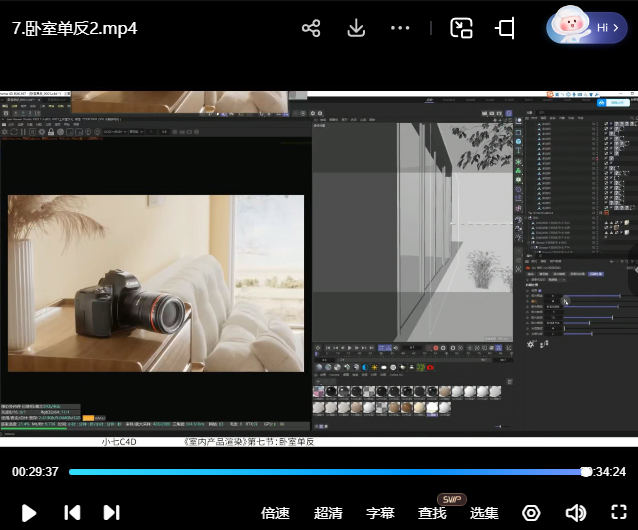Mute the video volume
The height and width of the screenshot is (530, 638).
click(x=575, y=513)
